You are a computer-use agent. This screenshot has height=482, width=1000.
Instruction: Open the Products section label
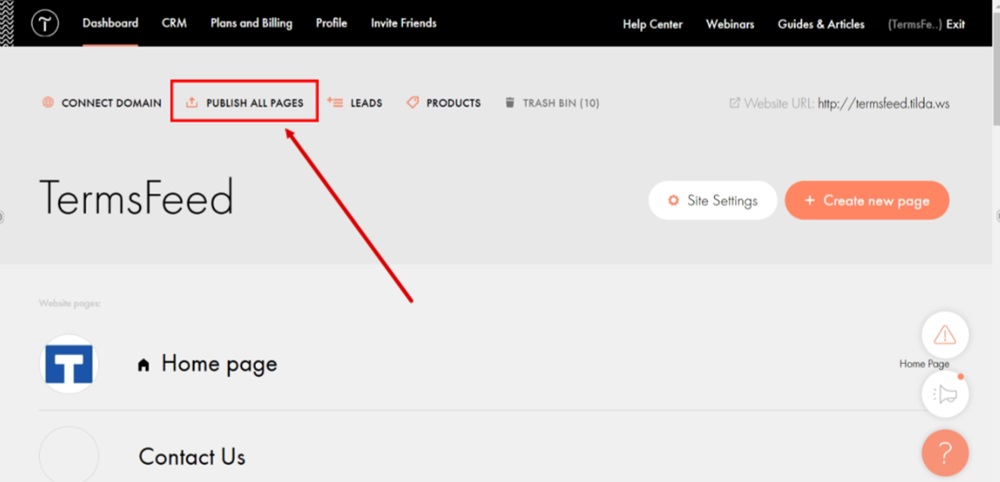tap(453, 103)
